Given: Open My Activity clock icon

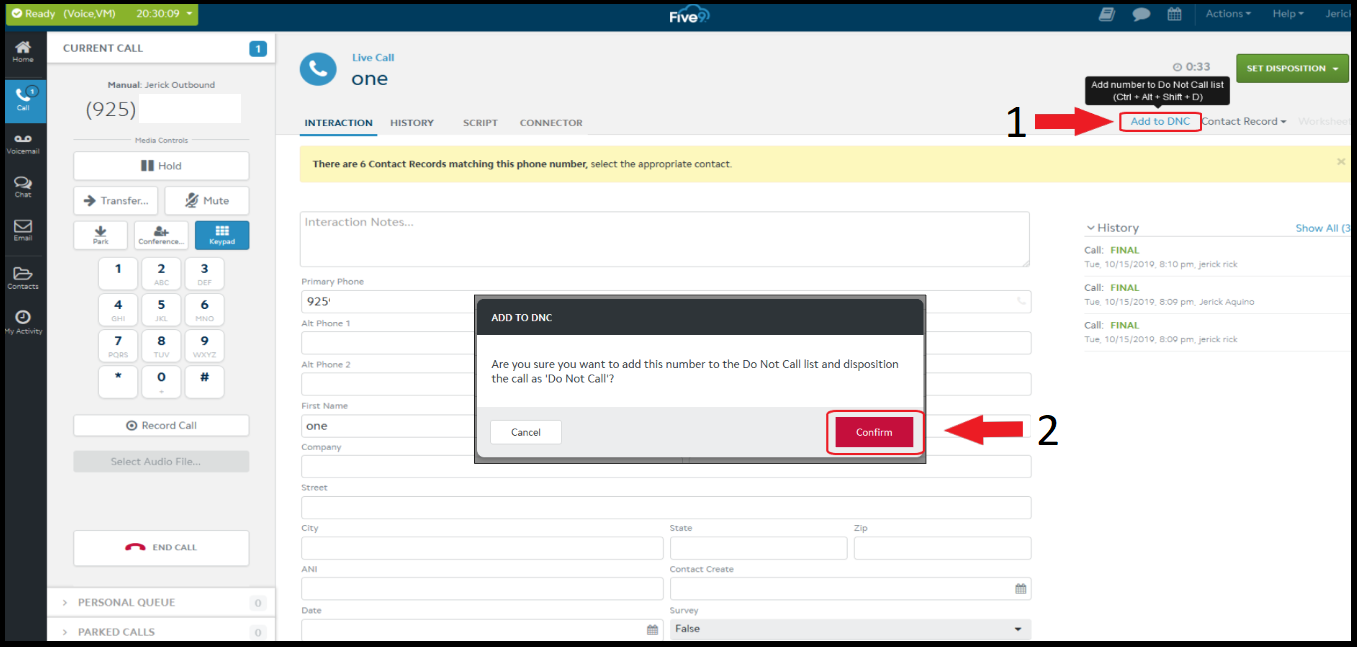Looking at the screenshot, I should [22, 321].
